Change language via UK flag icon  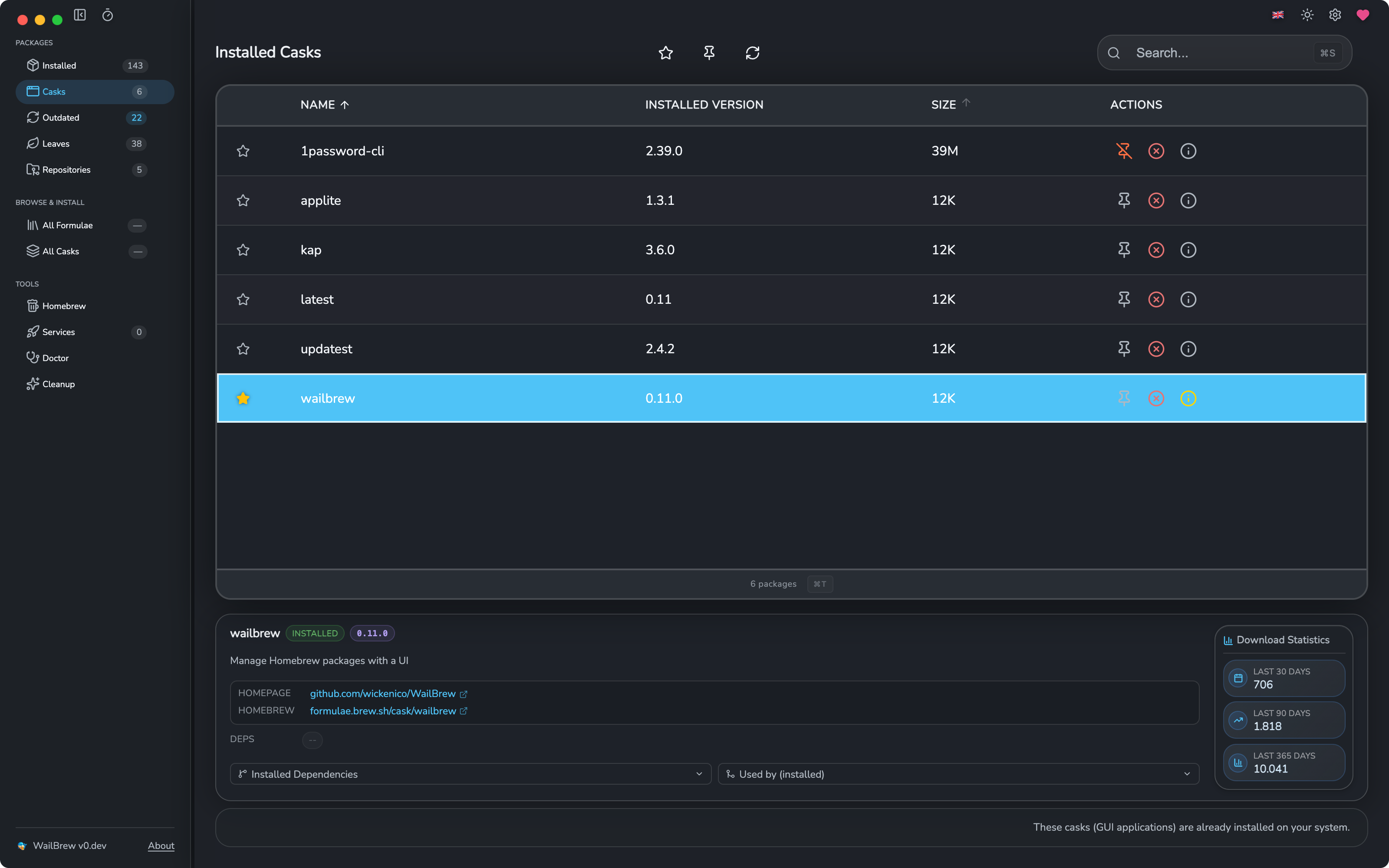tap(1277, 15)
